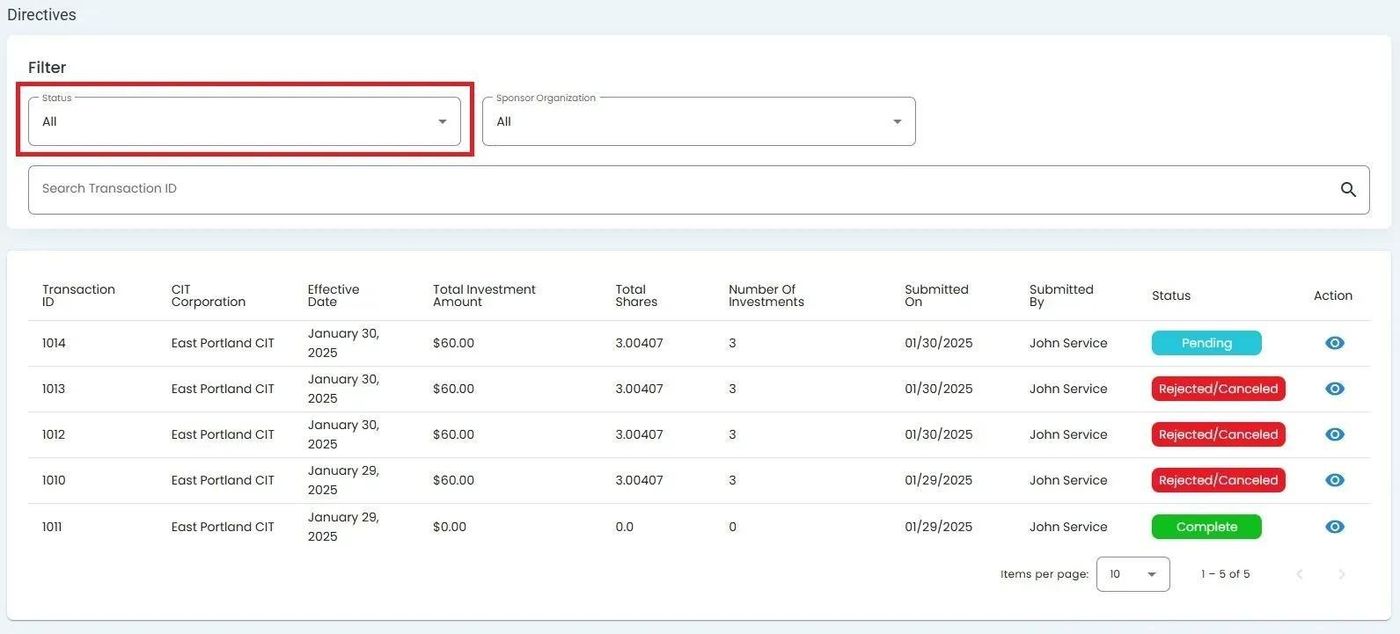1400x634 pixels.
Task: Click the Complete status badge
Action: click(x=1206, y=527)
